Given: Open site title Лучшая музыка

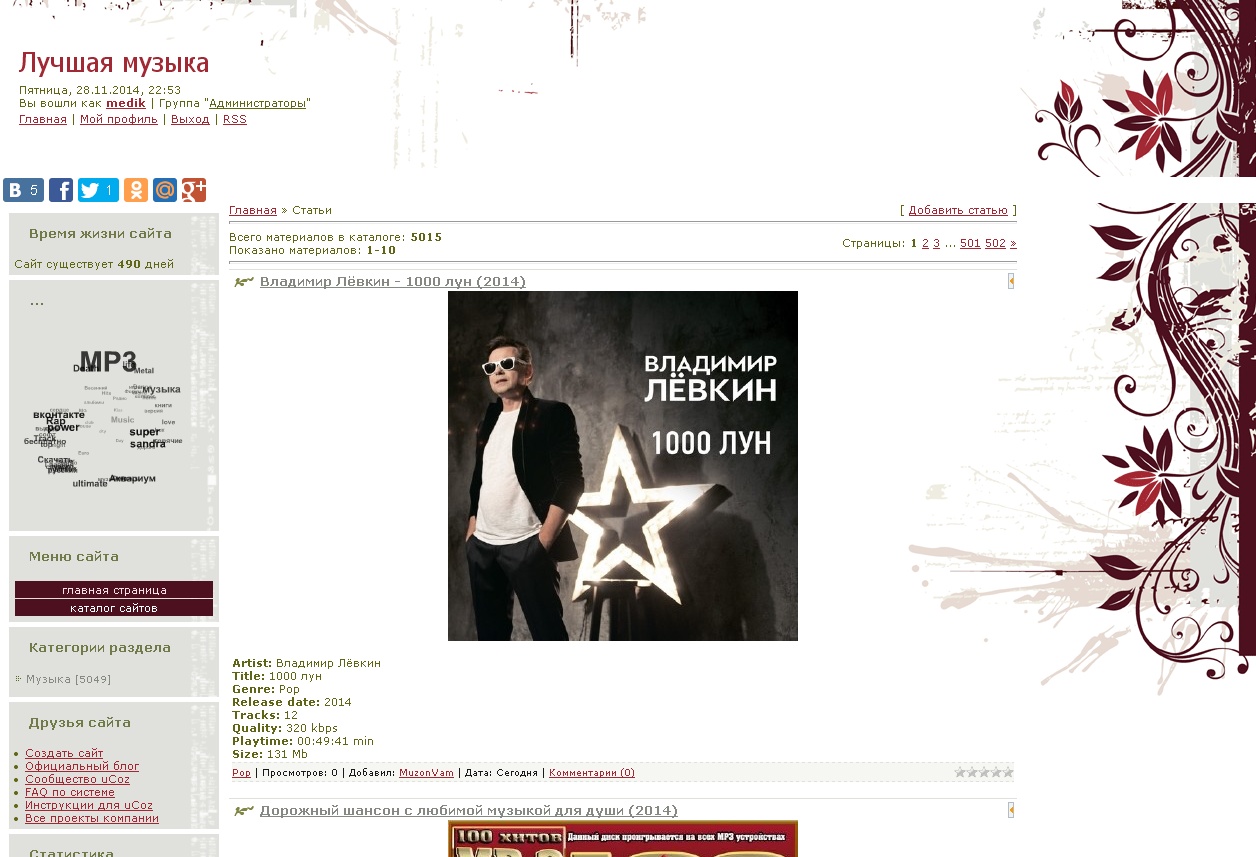Looking at the screenshot, I should pyautogui.click(x=114, y=63).
